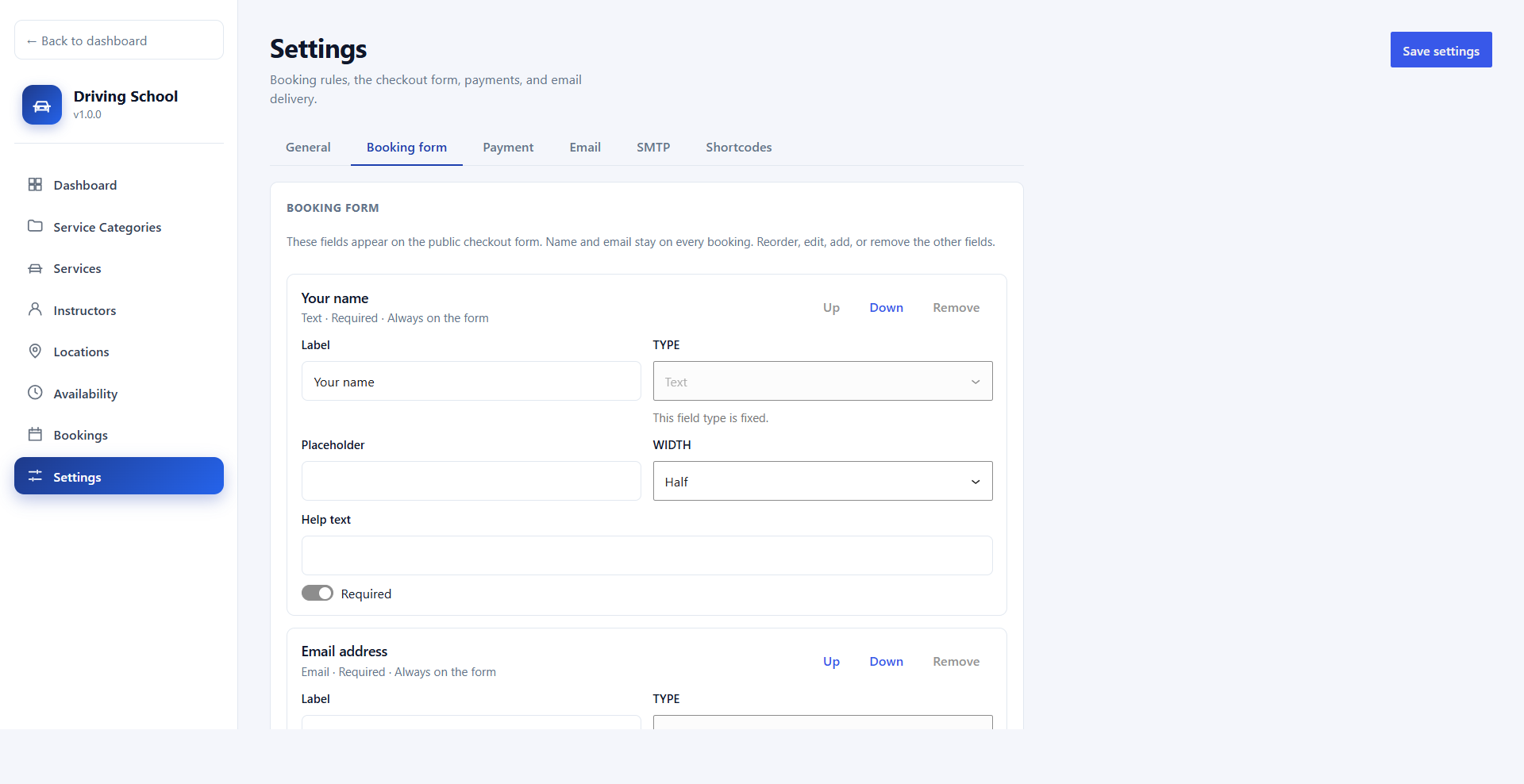Click 'This field type is fixed.' note

(x=710, y=418)
